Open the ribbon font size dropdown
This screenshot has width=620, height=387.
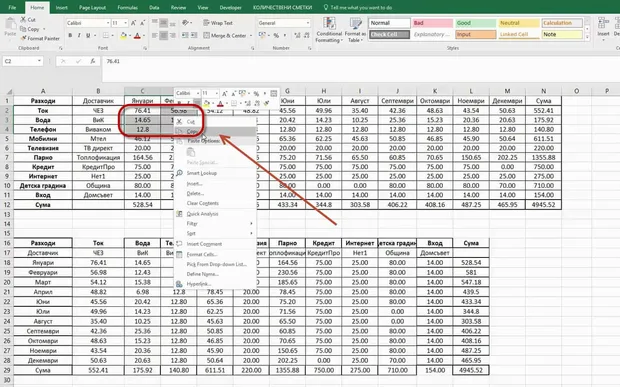pyautogui.click(x=126, y=23)
